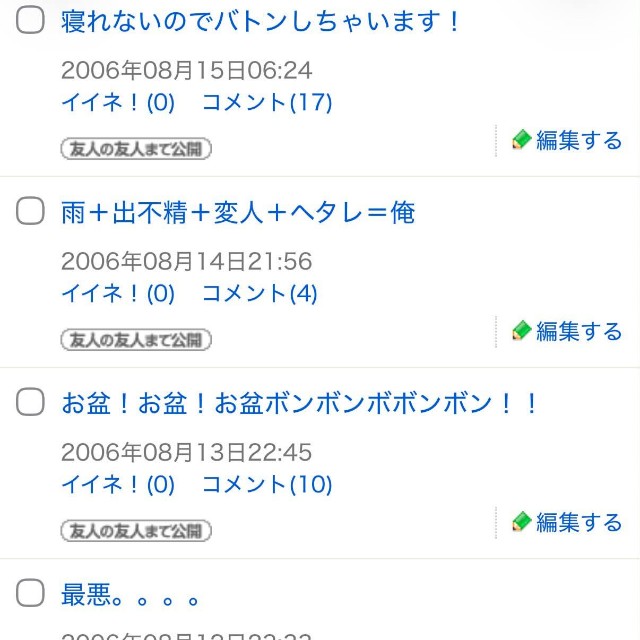This screenshot has height=640, width=640.
Task: Open diary entry お盆！お盆！お盆ボンボンボボンボン
Action: (299, 404)
